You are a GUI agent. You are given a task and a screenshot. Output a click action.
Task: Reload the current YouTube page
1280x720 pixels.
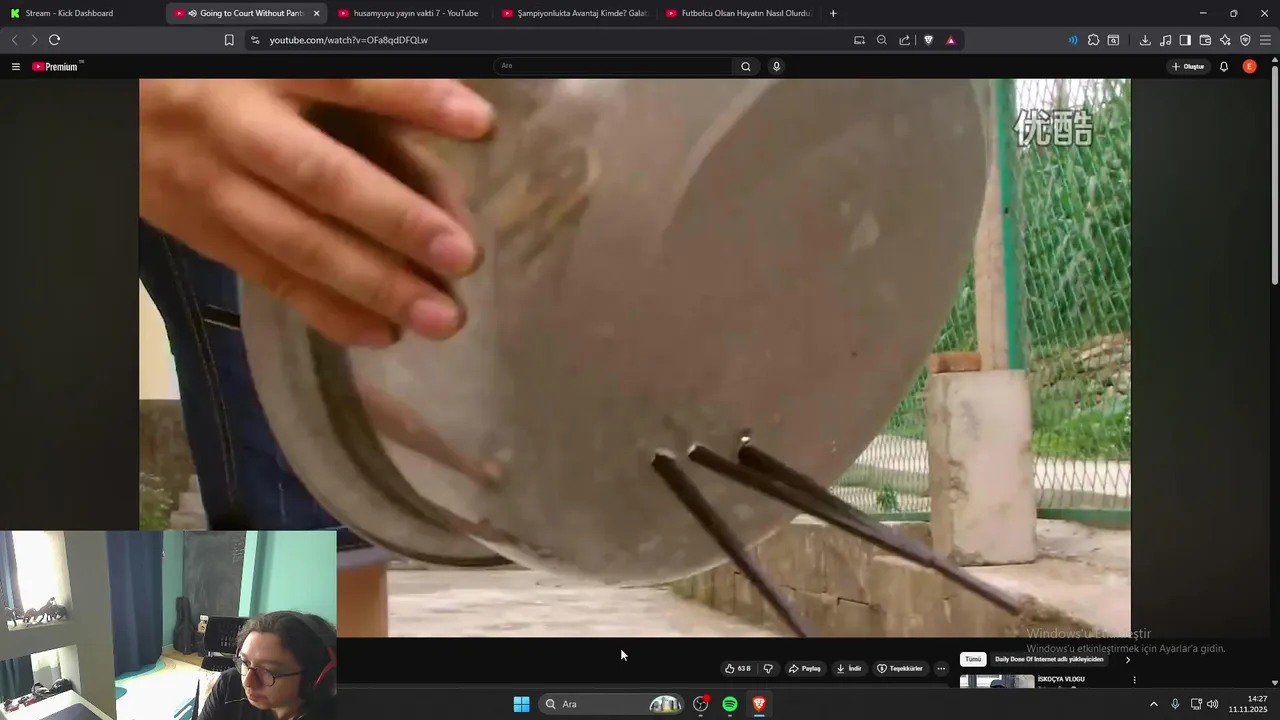54,40
